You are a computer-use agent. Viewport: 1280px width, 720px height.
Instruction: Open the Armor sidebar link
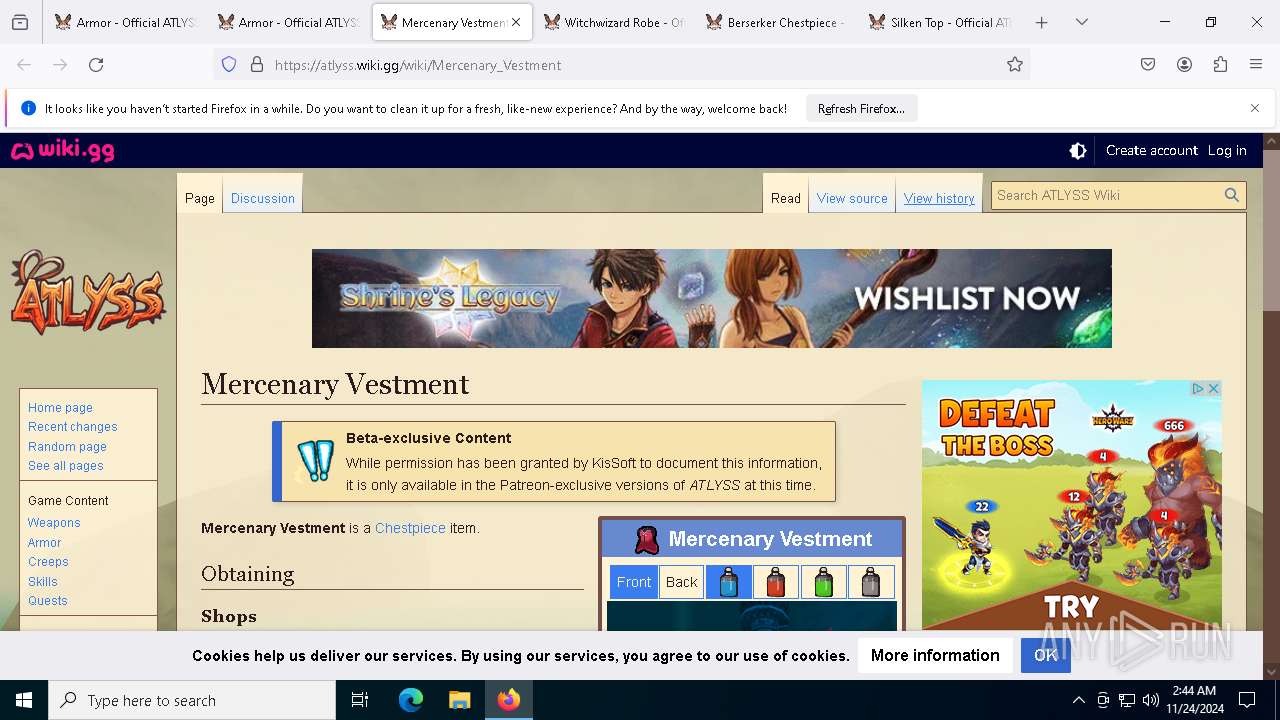(x=45, y=543)
